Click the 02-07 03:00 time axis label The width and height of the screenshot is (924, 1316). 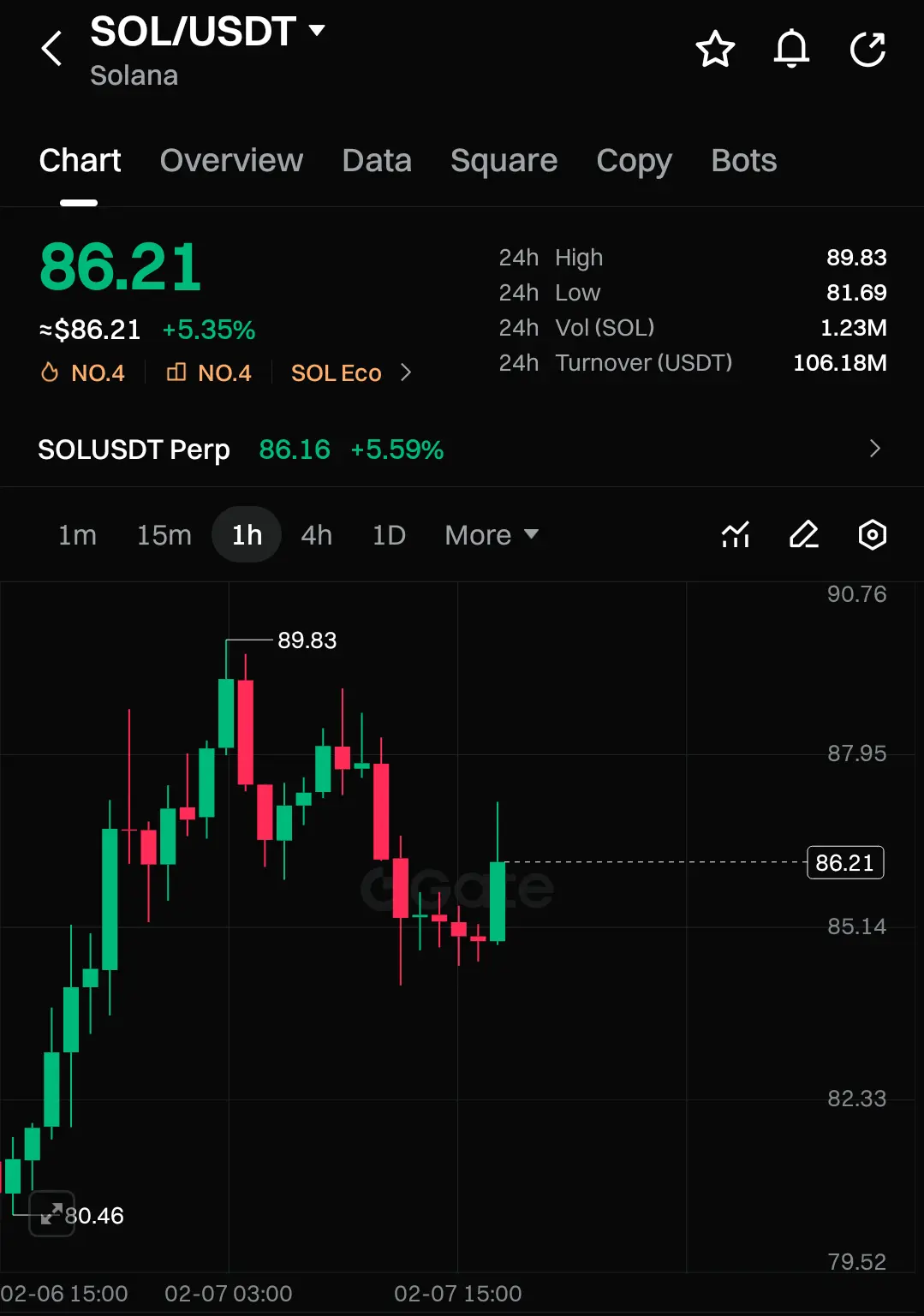pyautogui.click(x=228, y=1294)
